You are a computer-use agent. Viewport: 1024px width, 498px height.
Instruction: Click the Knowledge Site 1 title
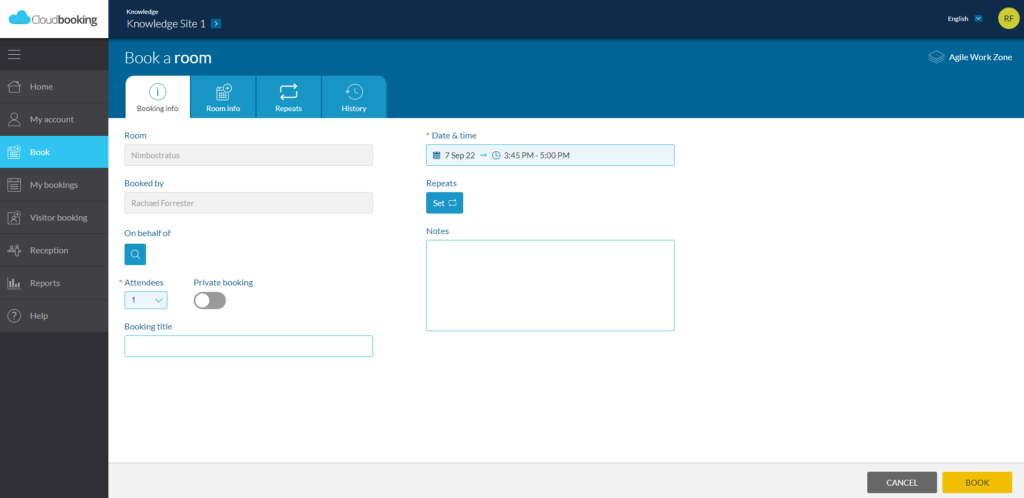click(x=166, y=24)
